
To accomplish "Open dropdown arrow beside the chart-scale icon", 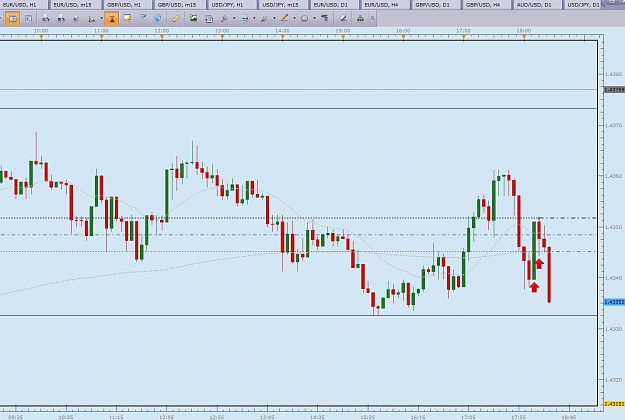I will (101, 18).
